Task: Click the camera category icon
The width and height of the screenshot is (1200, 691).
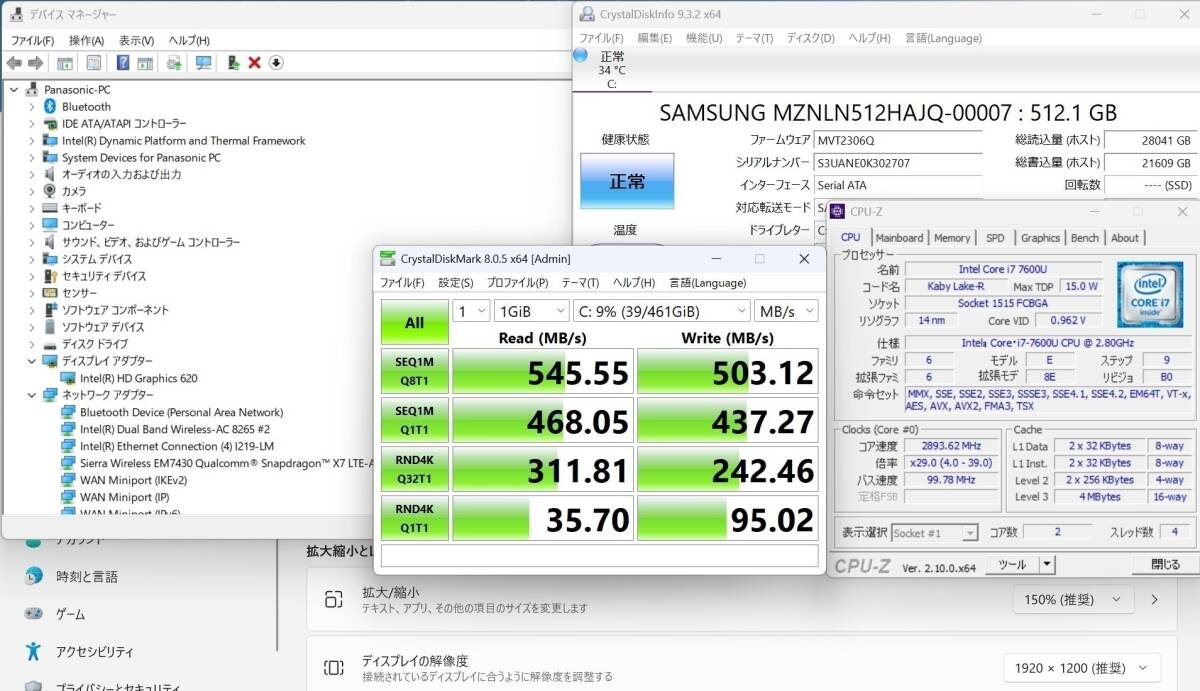Action: pyautogui.click(x=50, y=191)
